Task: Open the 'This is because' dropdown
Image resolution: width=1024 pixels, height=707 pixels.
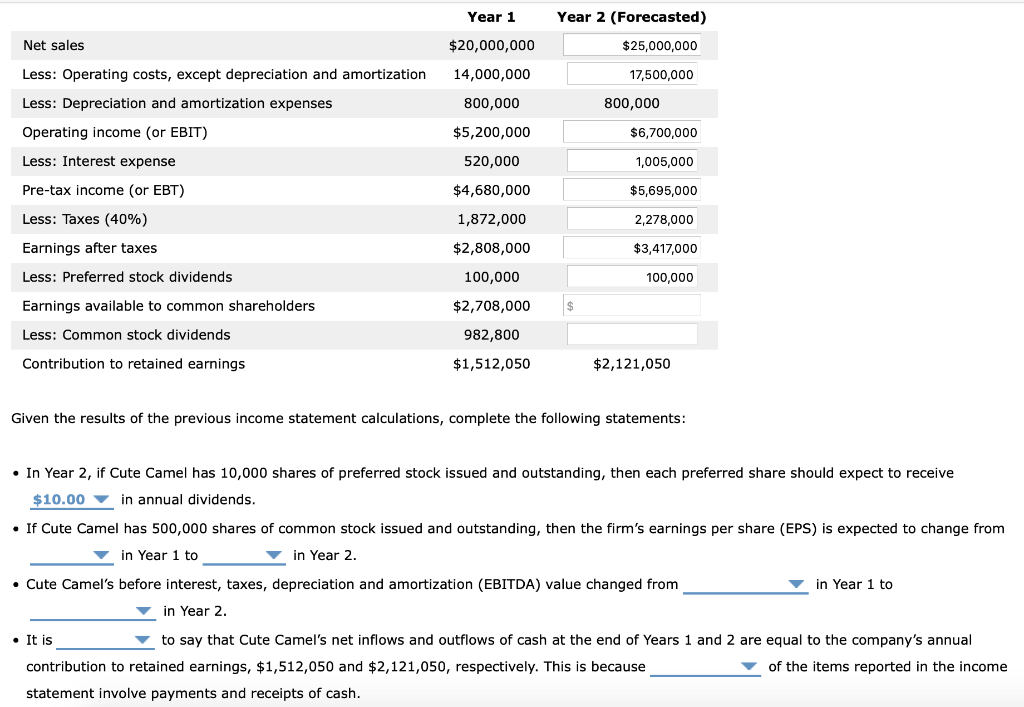Action: click(705, 667)
